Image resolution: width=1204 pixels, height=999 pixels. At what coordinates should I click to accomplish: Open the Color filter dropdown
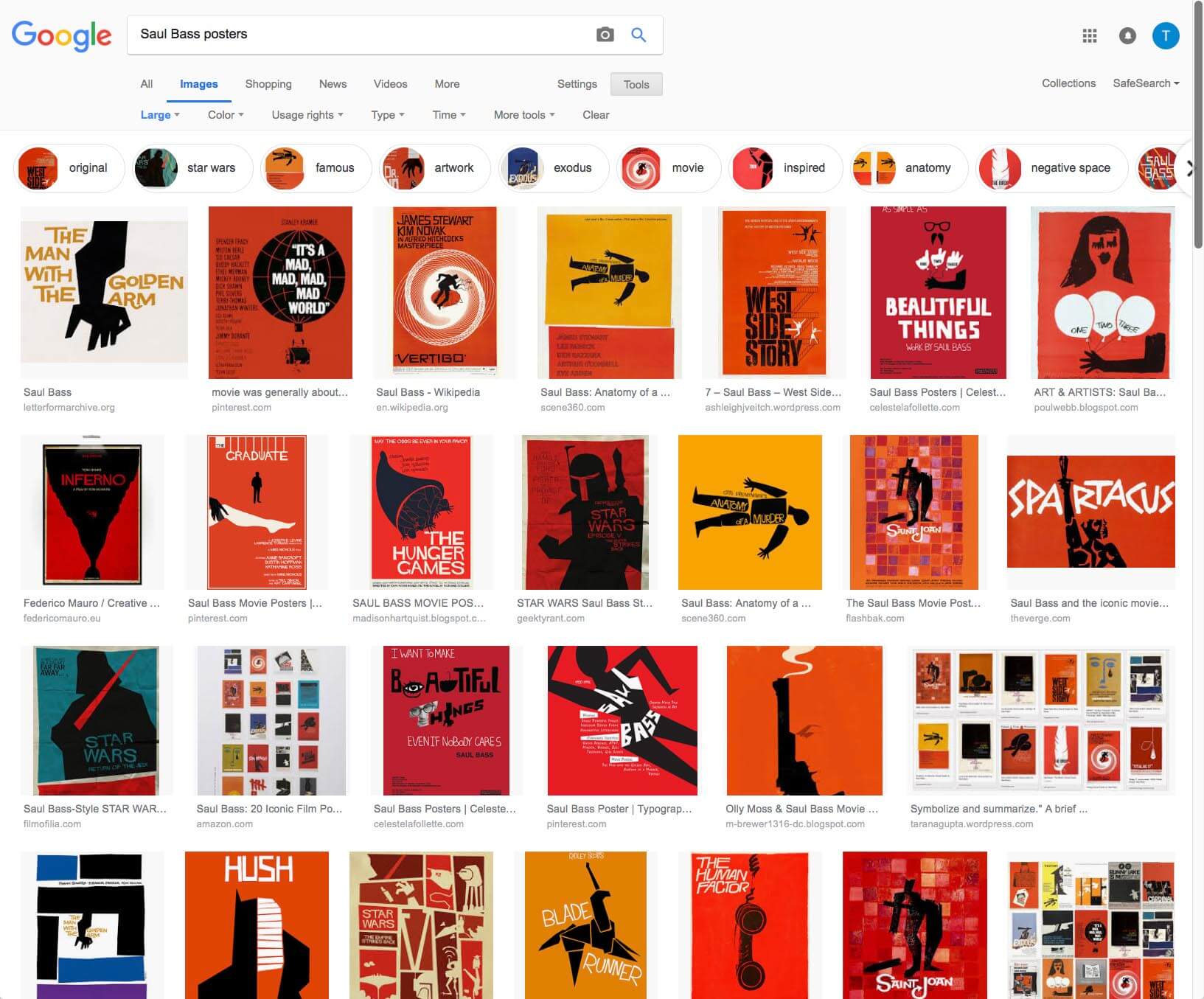click(226, 115)
